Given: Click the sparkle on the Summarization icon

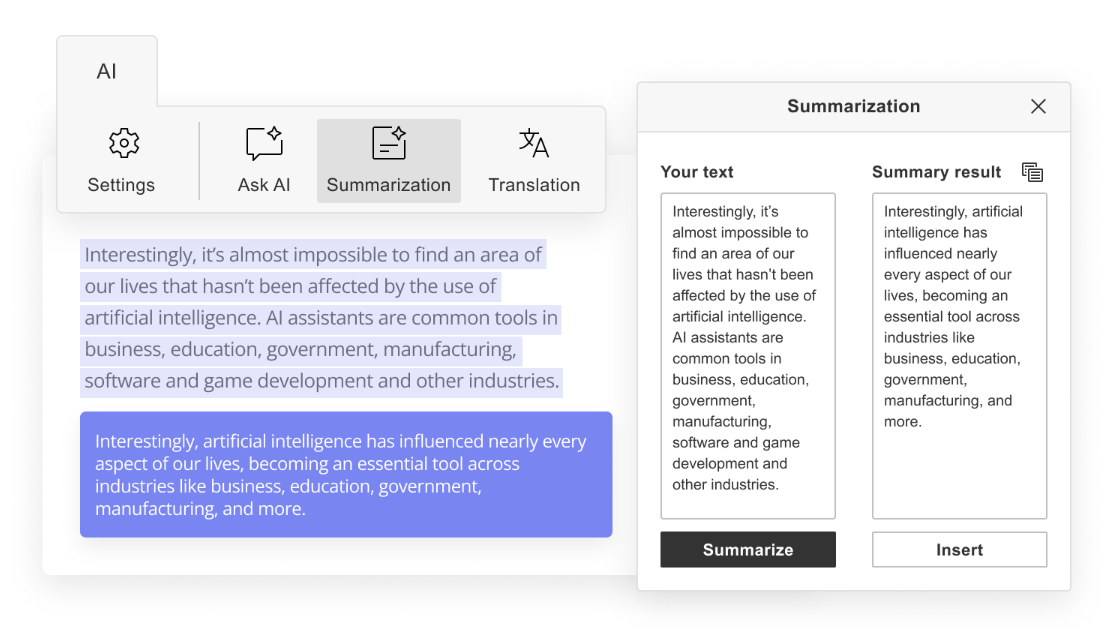Looking at the screenshot, I should (400, 131).
